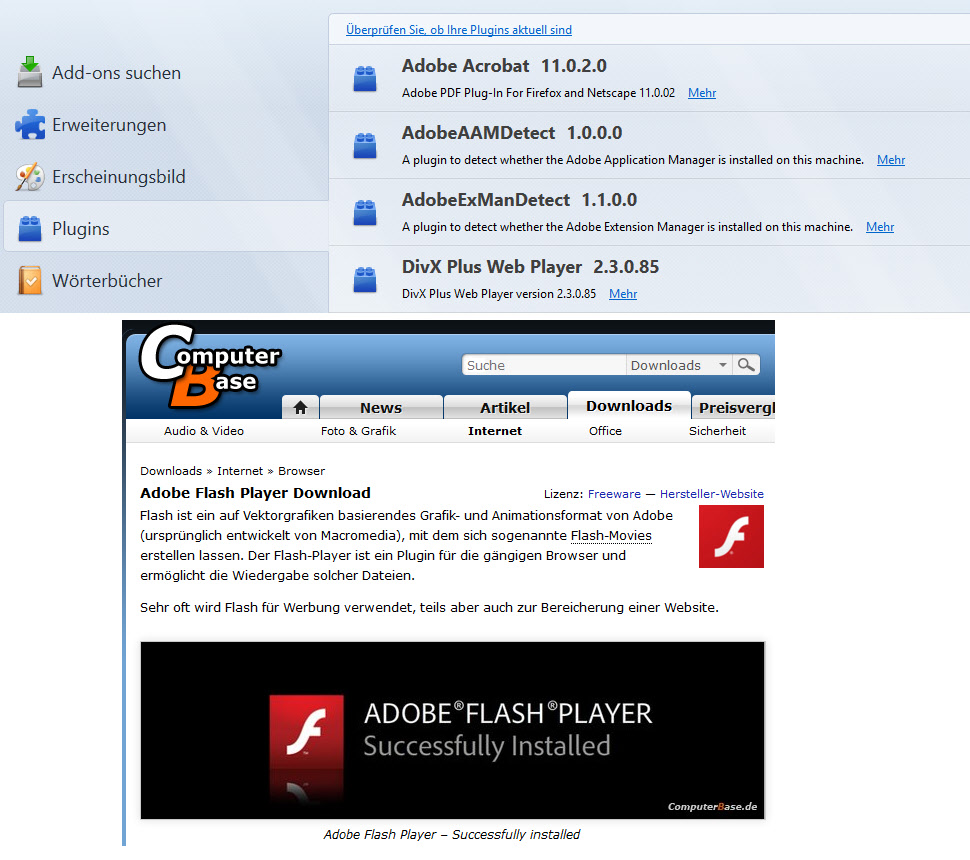Click the Erscheinungsbild paint palette icon

[x=30, y=177]
